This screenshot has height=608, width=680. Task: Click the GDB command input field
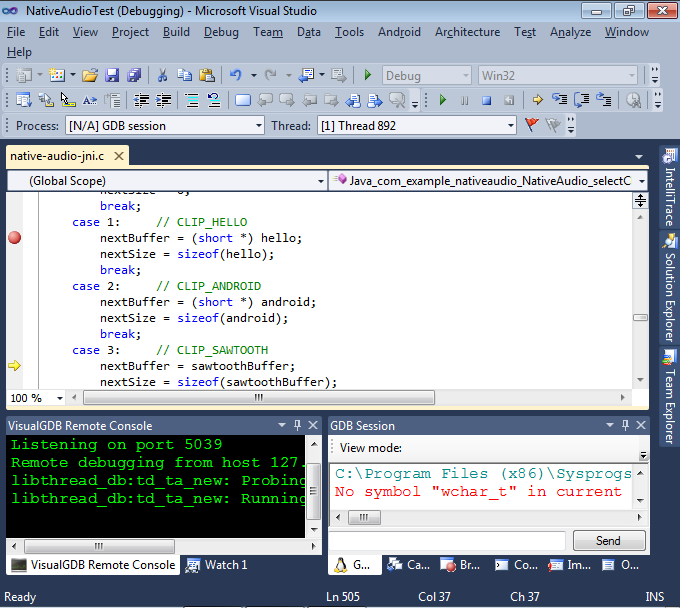[448, 540]
